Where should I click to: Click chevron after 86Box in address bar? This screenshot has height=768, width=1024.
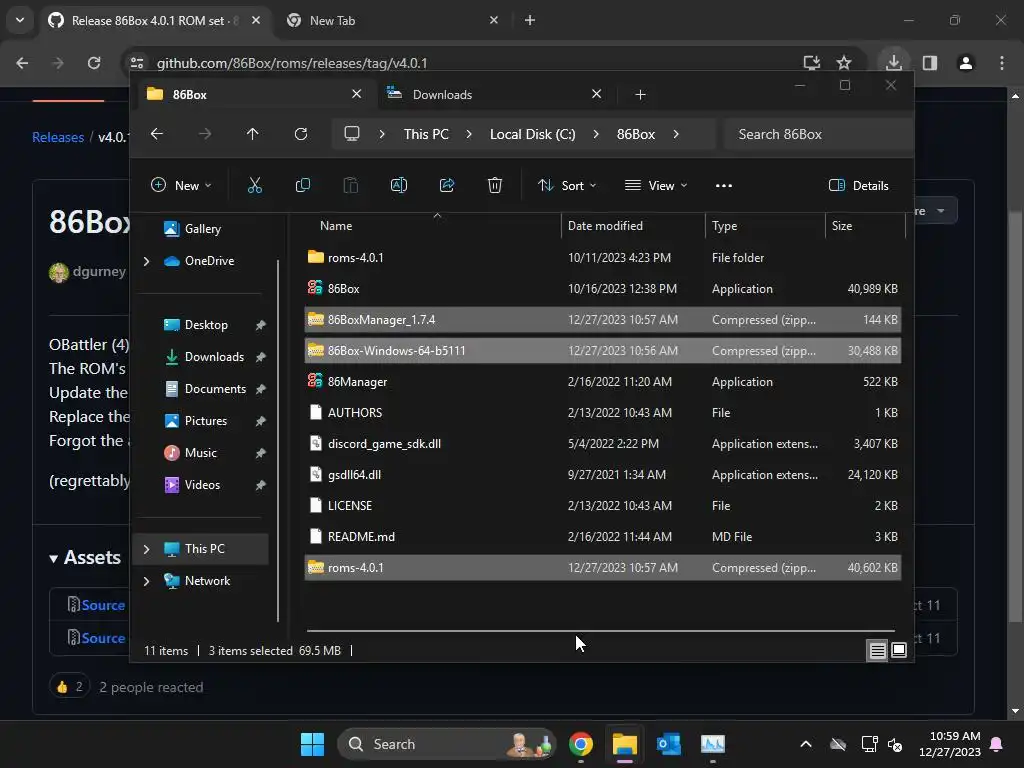(676, 134)
